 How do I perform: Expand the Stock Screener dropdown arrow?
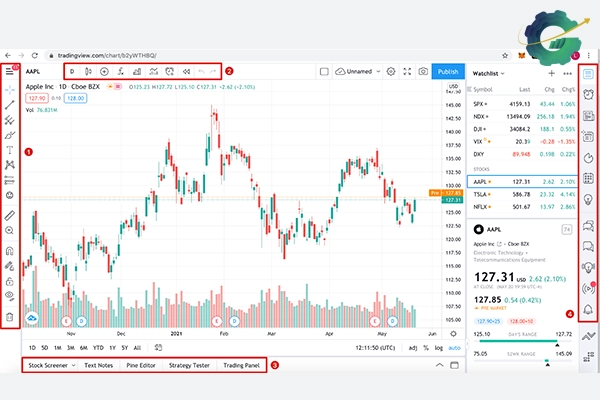tap(72, 366)
